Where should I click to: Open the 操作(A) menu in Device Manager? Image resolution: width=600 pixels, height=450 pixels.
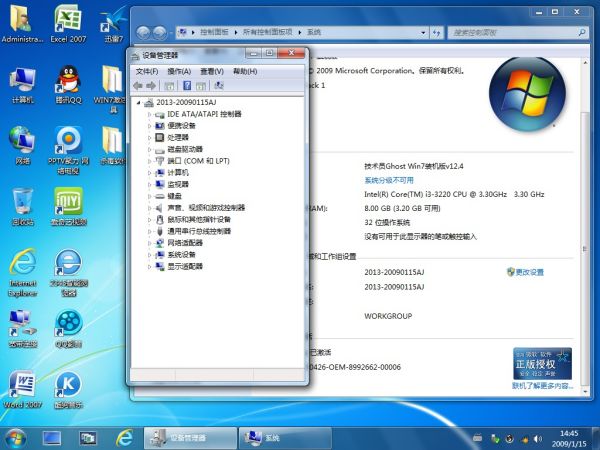point(179,72)
